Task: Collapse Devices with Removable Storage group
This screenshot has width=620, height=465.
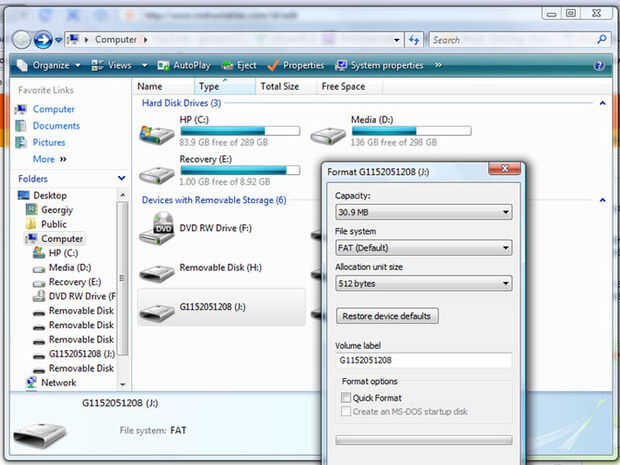Action: (x=603, y=200)
